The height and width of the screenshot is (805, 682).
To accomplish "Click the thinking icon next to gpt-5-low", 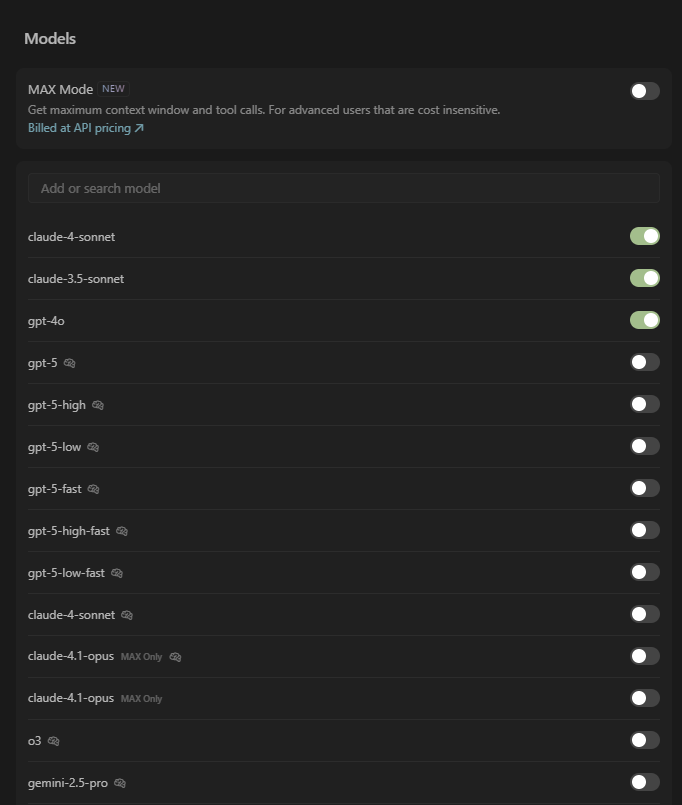I will click(x=93, y=447).
